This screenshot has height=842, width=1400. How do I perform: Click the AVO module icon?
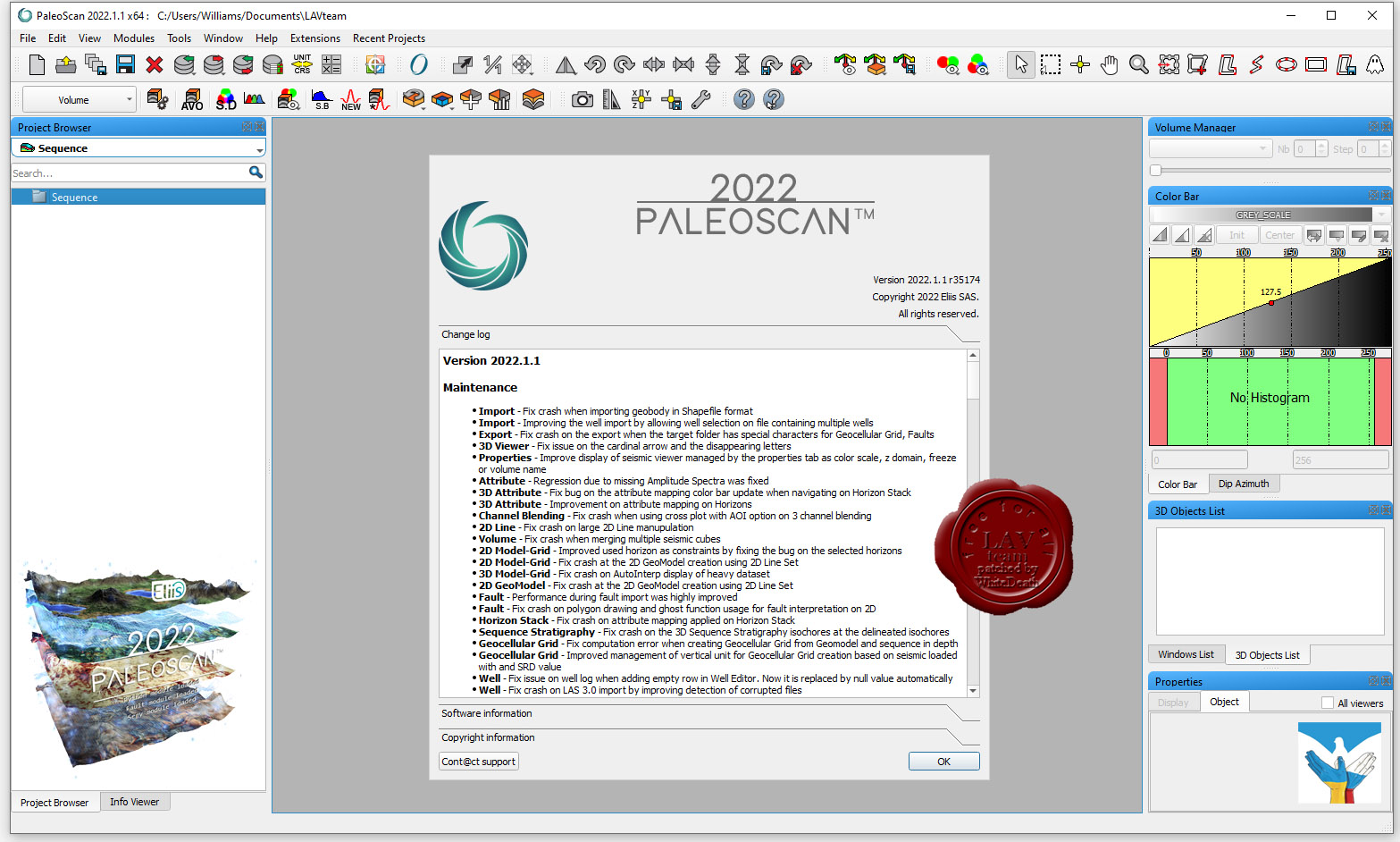coord(192,99)
